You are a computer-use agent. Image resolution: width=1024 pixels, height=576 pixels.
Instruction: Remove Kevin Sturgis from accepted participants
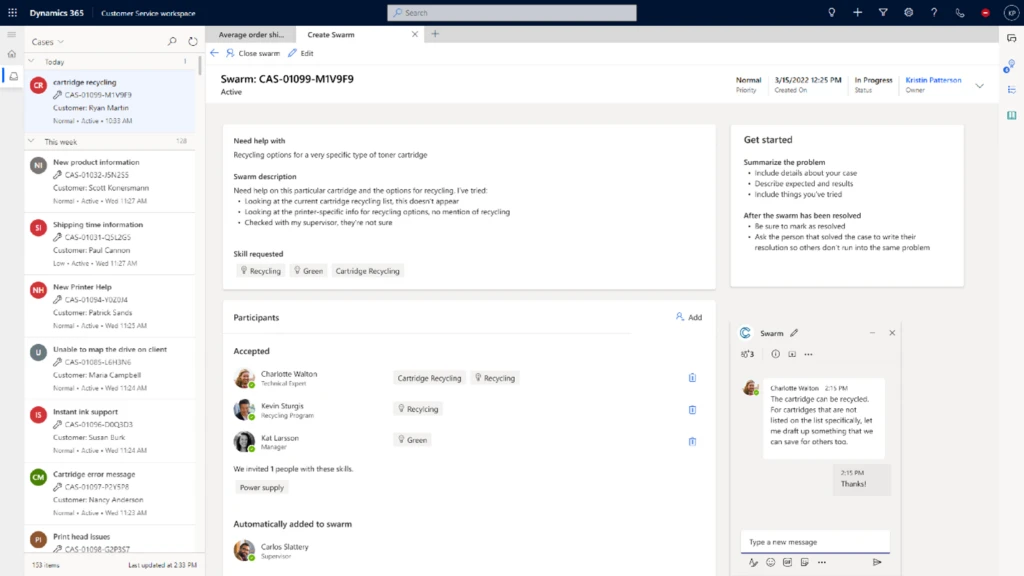point(691,409)
